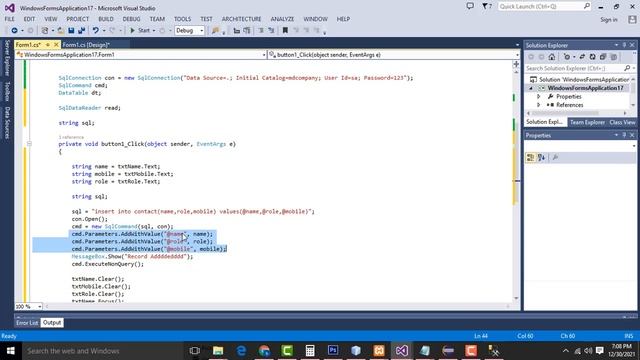640x360 pixels.
Task: Open the DEBUG menu
Action: pos(131,19)
